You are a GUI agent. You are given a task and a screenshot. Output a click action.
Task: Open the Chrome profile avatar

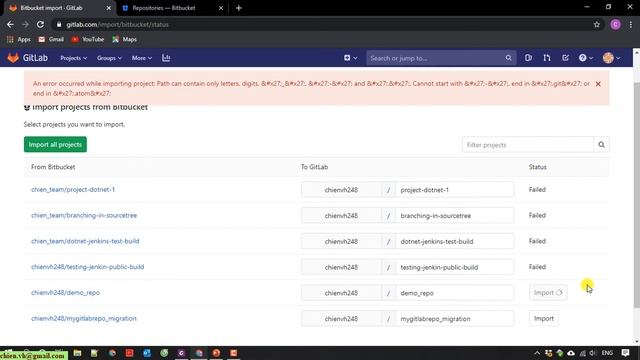tap(616, 24)
